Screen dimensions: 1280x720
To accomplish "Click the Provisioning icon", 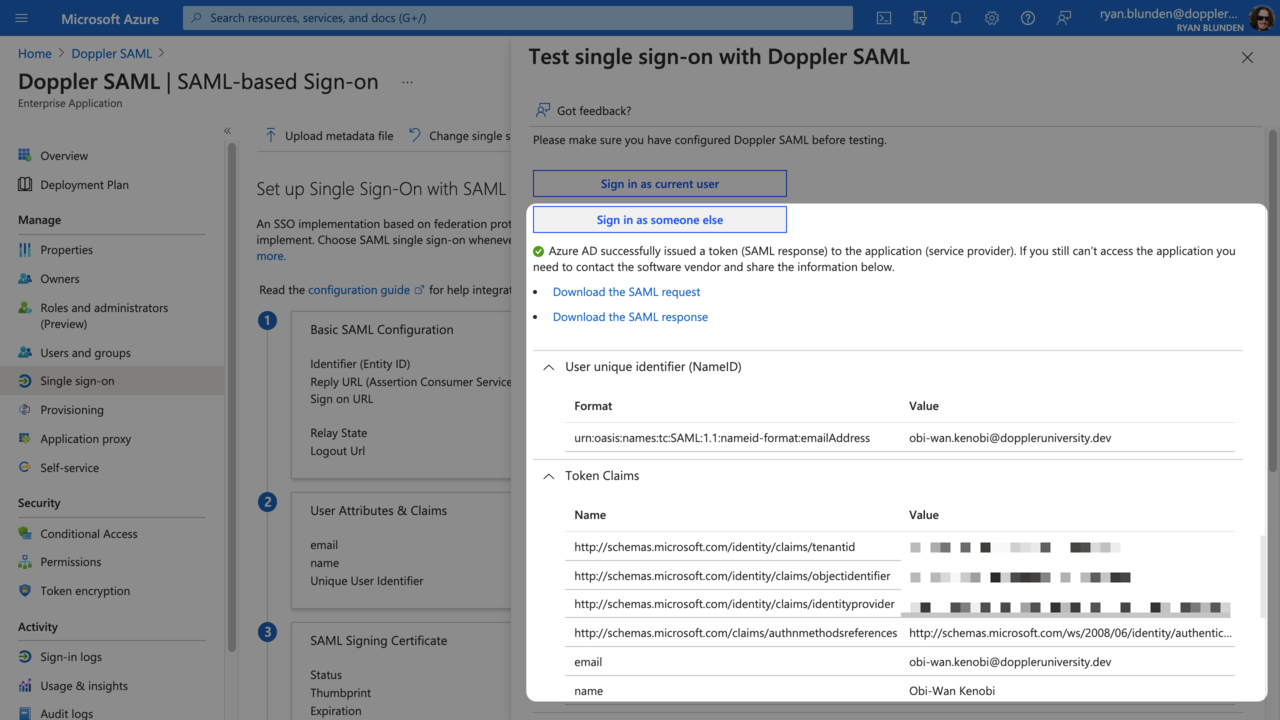I will pos(25,410).
